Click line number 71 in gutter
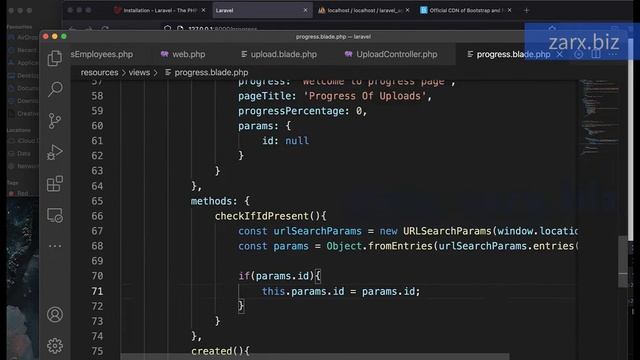640x360 pixels. tap(97, 291)
